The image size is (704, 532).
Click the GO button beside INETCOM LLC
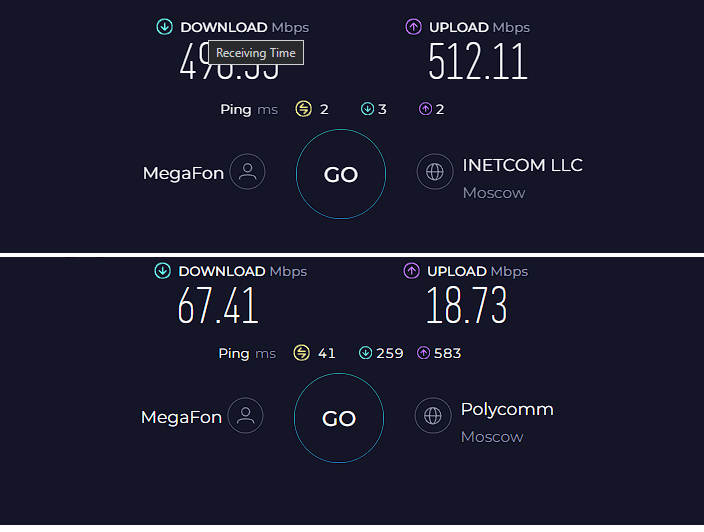click(x=341, y=174)
